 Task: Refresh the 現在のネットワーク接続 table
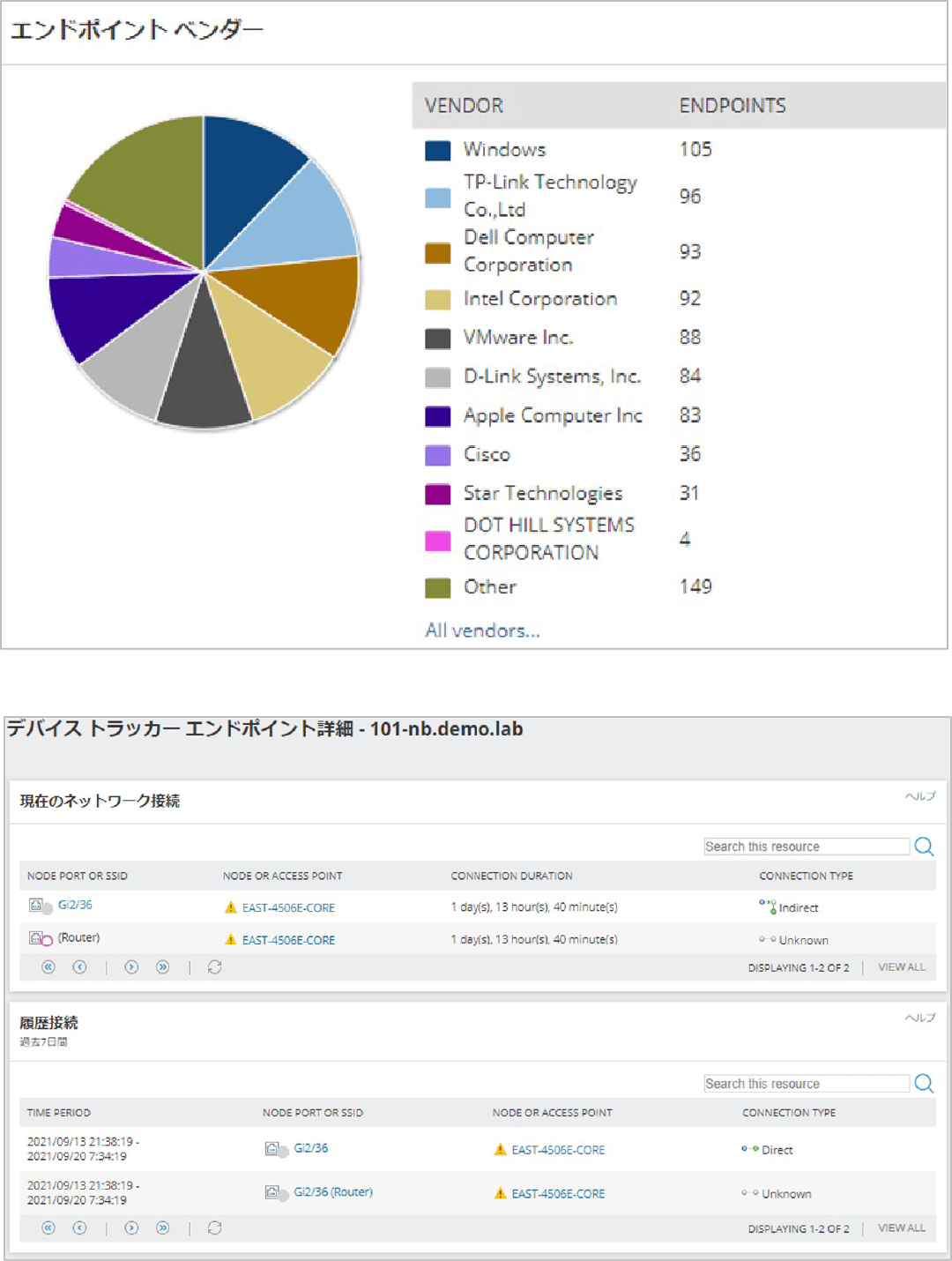(214, 967)
